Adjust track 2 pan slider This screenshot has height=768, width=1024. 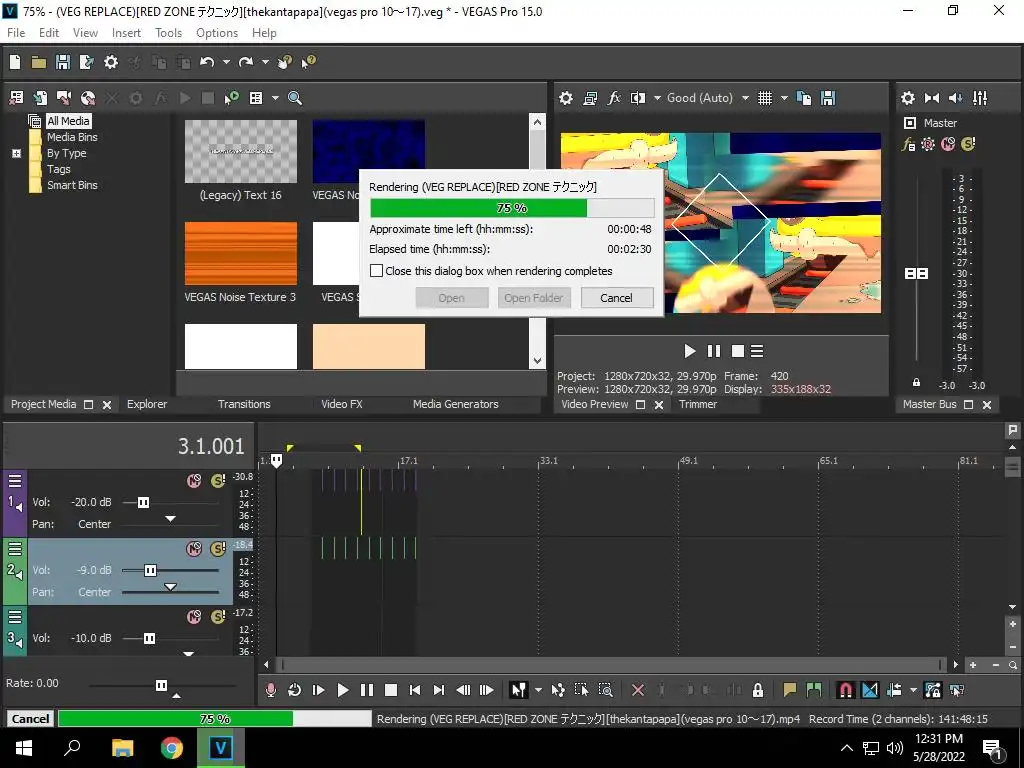pos(170,588)
